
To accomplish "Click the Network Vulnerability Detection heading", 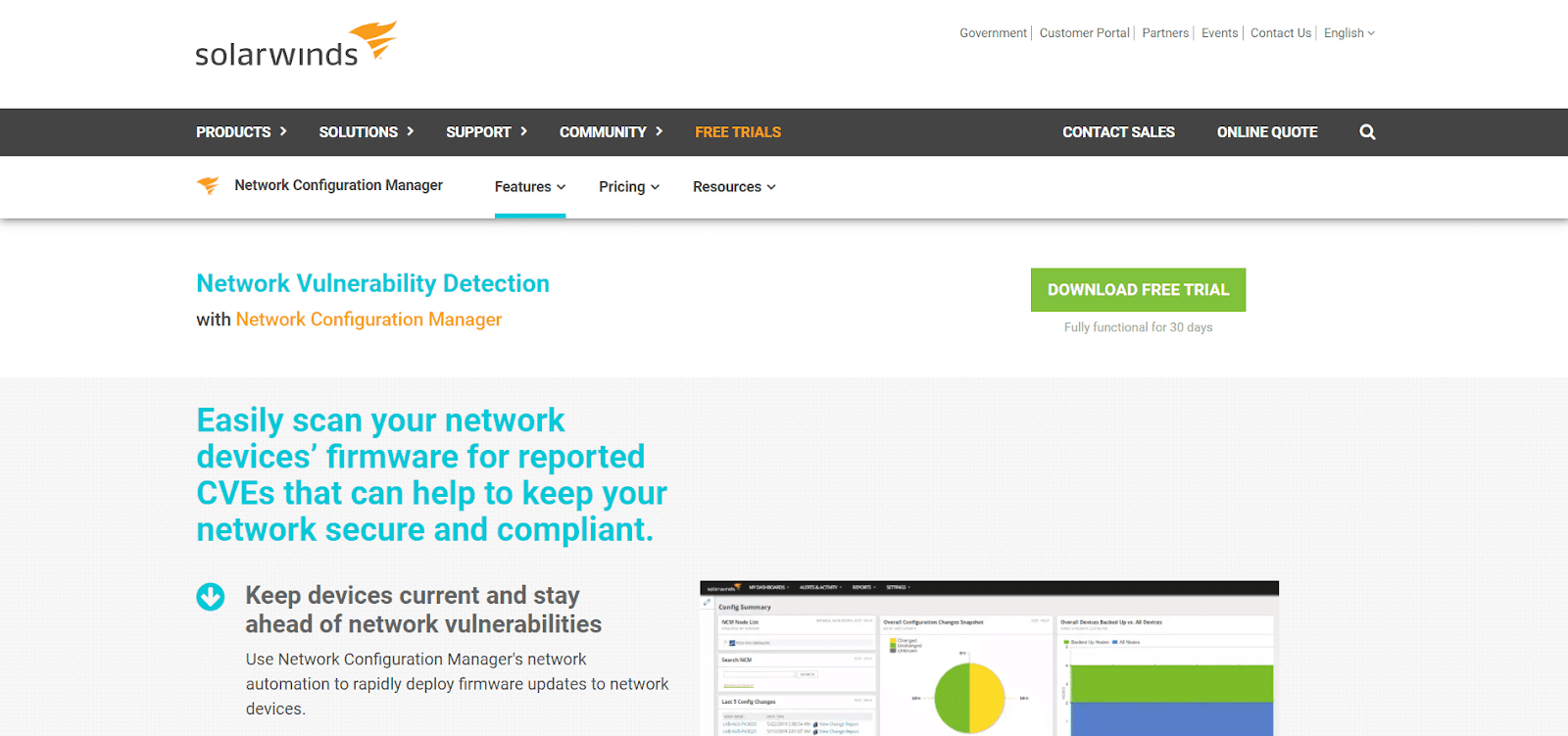I will pyautogui.click(x=372, y=283).
